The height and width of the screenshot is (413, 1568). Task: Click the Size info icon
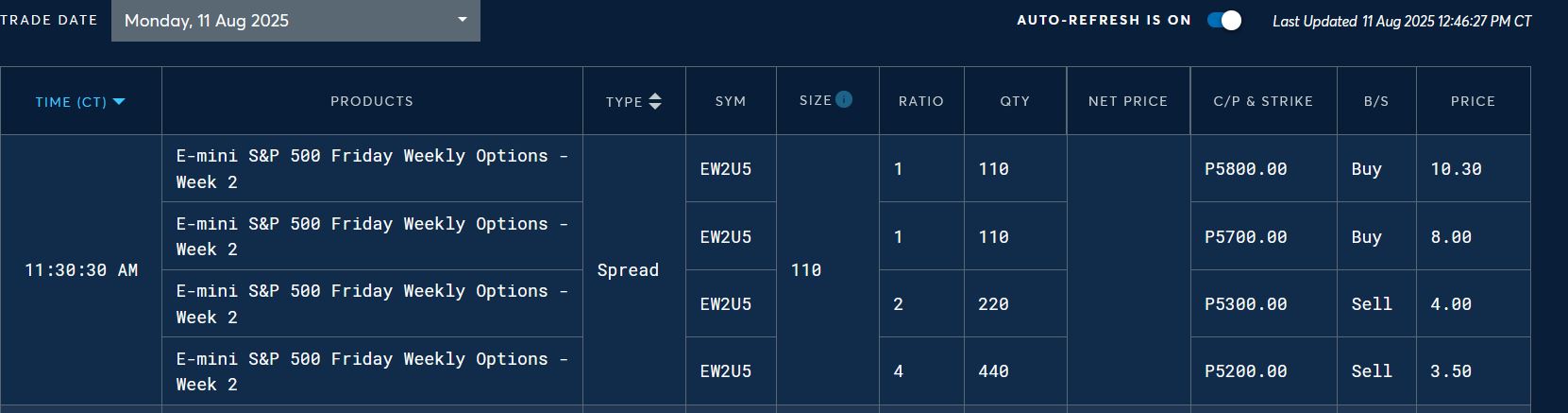pos(844,99)
